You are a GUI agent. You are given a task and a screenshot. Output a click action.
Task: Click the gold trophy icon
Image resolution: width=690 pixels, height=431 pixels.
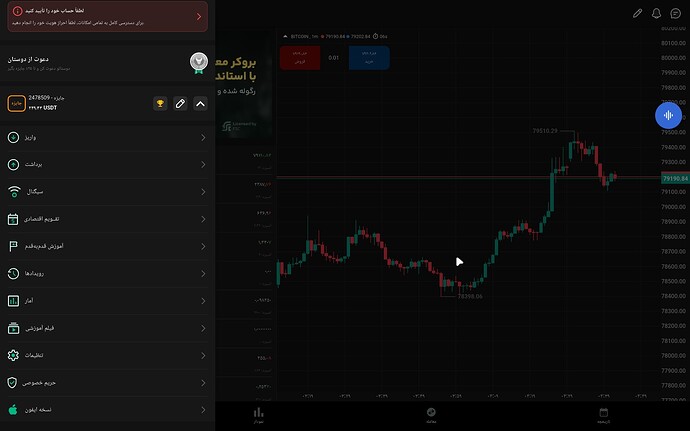160,103
